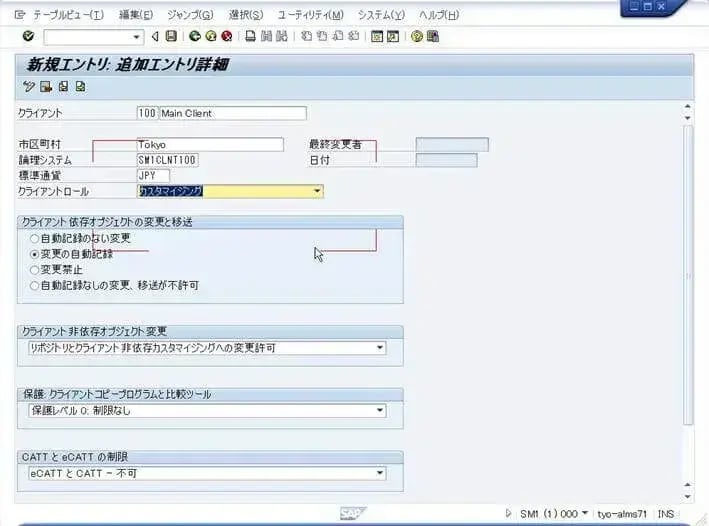Open the 編集(E) menu
709x526 pixels.
click(x=136, y=15)
